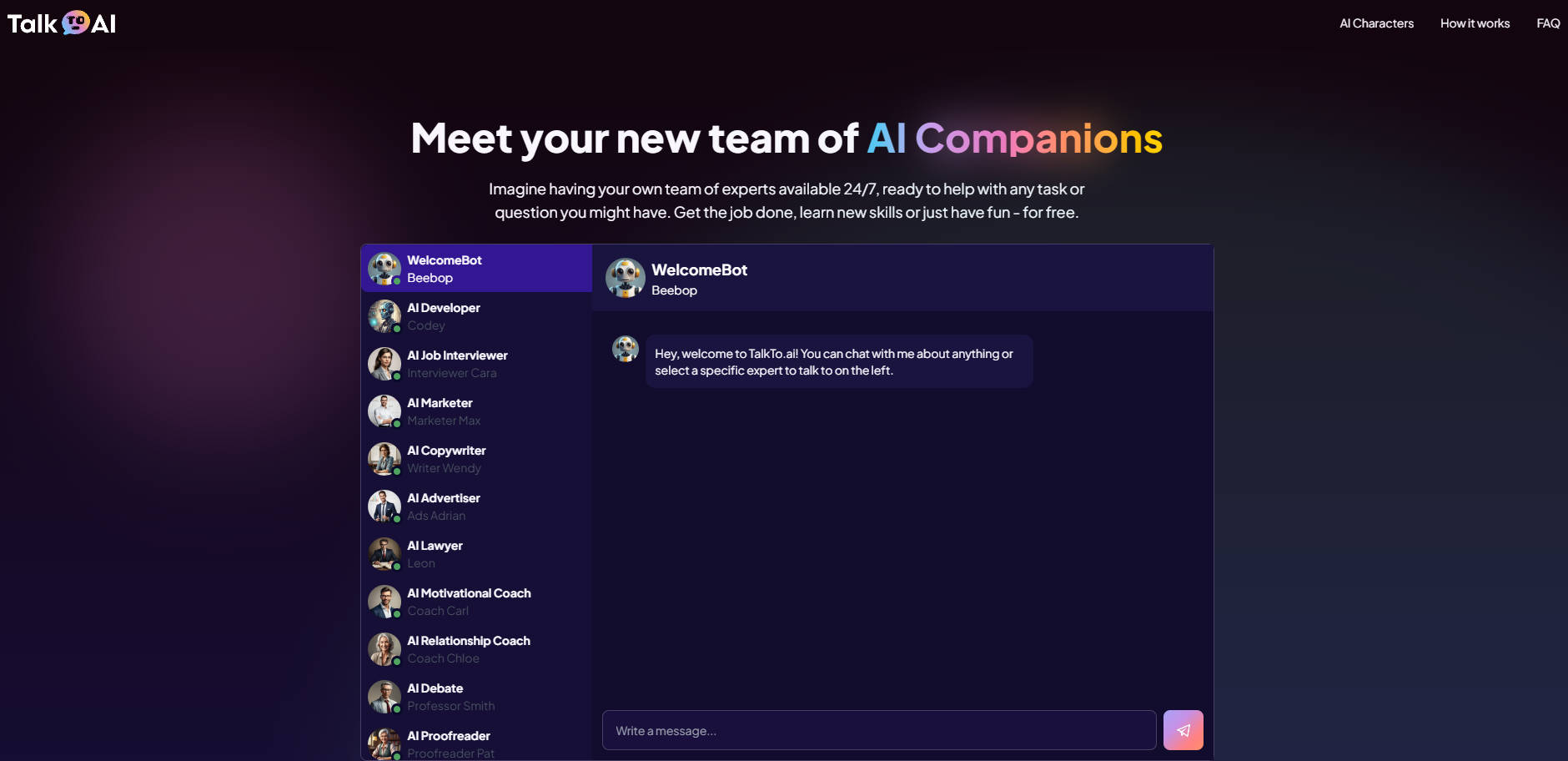1568x761 pixels.
Task: Click Ads Adrian's AI Advertiser avatar
Action: 384,506
